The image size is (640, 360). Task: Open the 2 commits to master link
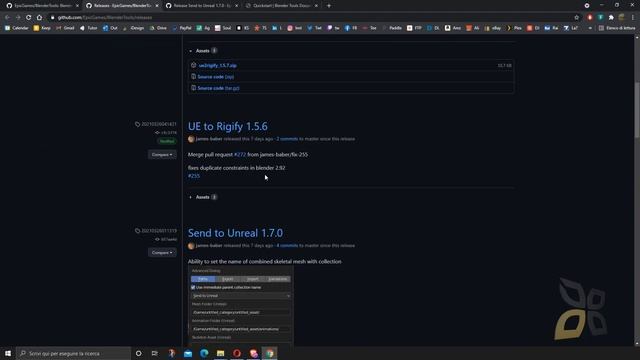(x=287, y=139)
